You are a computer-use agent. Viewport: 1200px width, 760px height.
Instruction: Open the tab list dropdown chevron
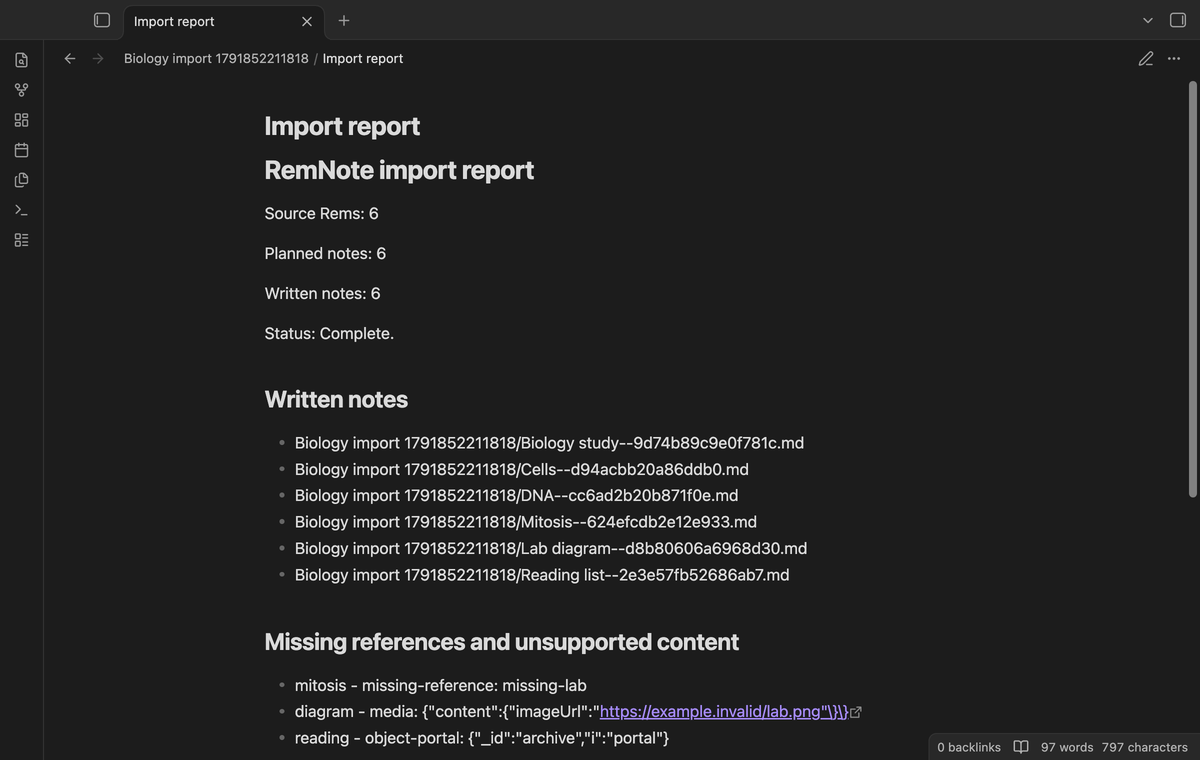(1147, 20)
